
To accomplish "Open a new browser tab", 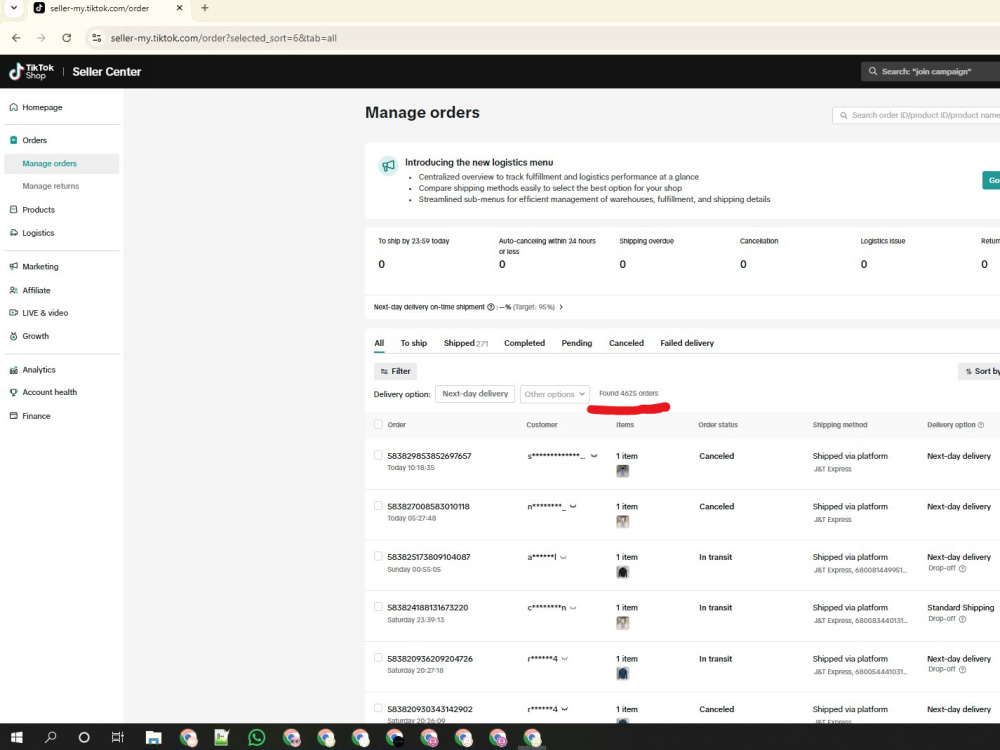I will pyautogui.click(x=205, y=8).
